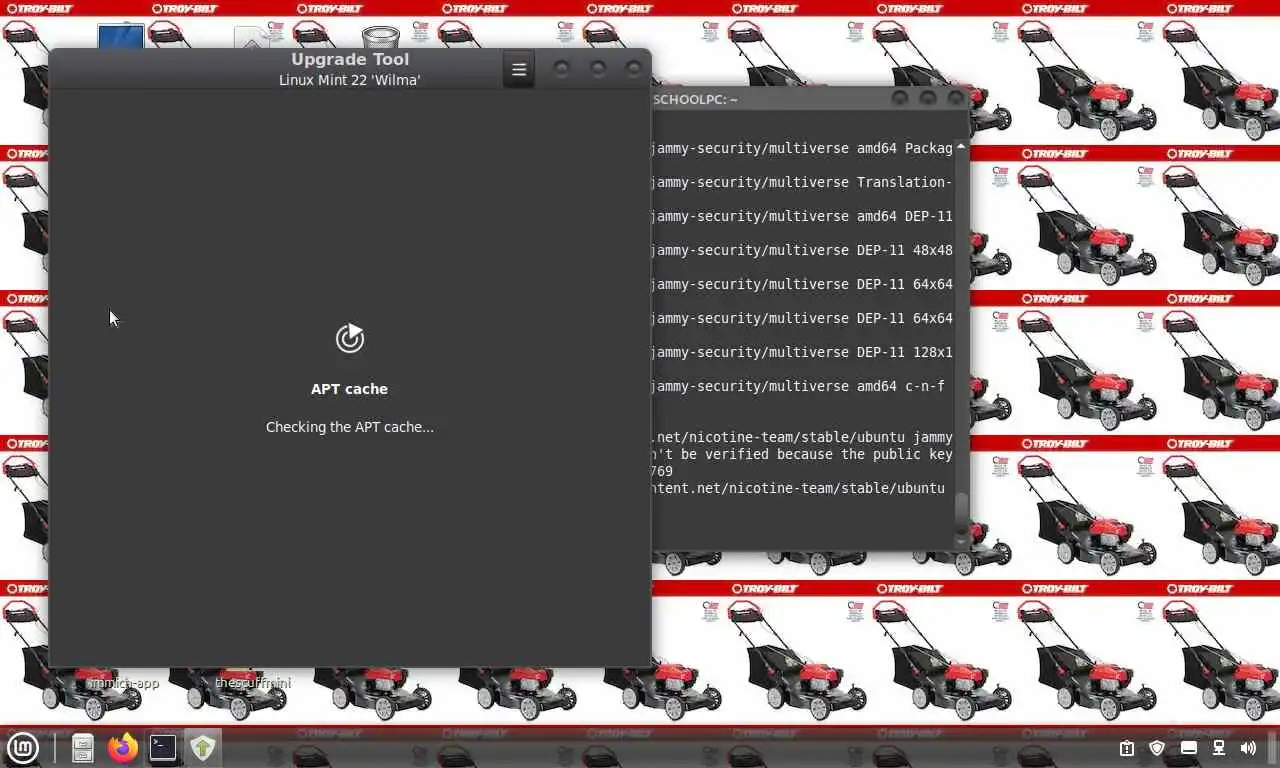Click the terminal scrollbar down arrow

[x=961, y=541]
